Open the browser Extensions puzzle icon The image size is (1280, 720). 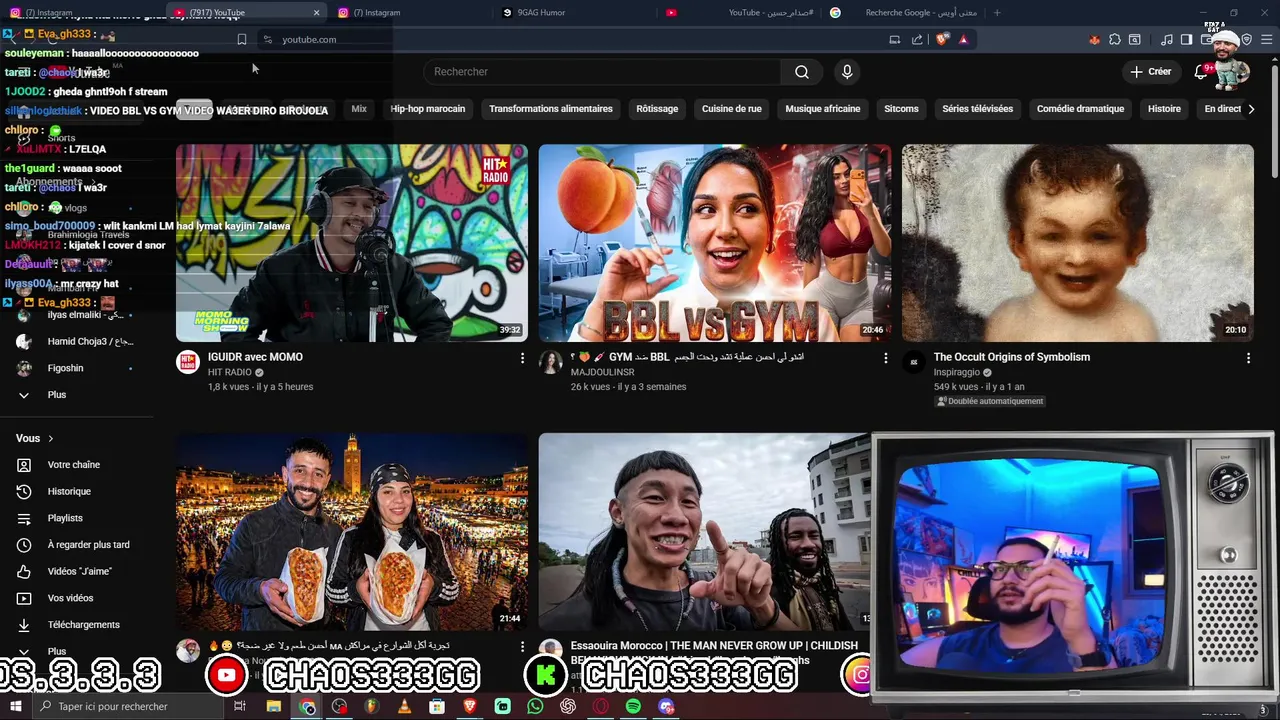click(1115, 40)
